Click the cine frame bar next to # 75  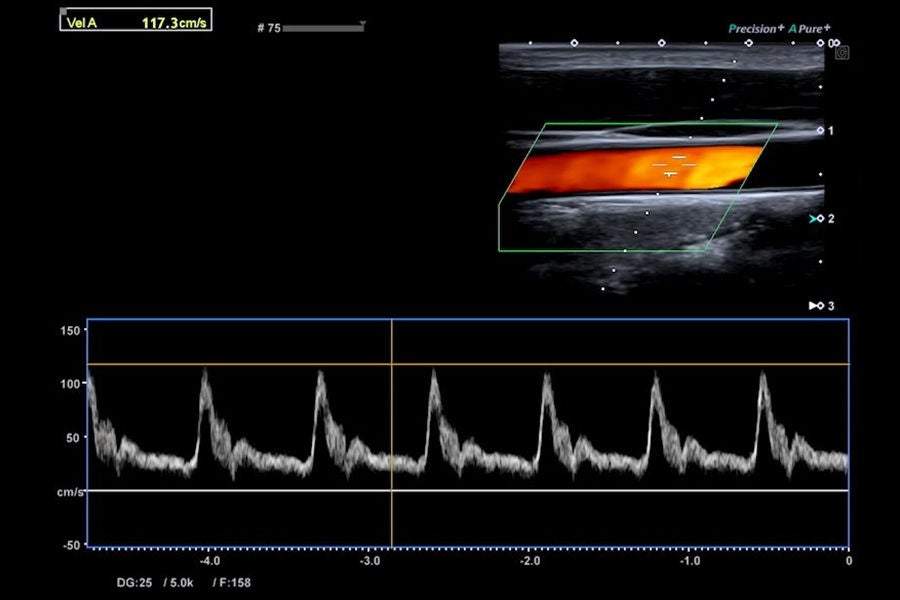[324, 28]
